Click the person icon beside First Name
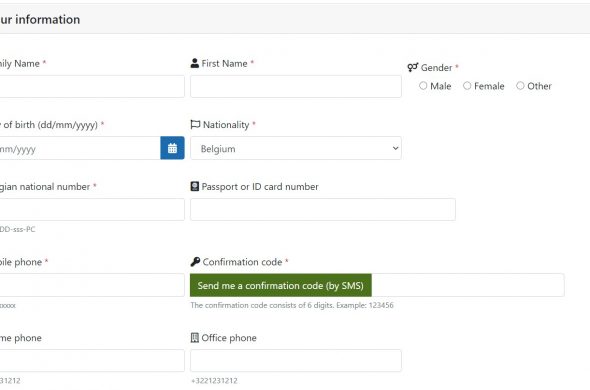 pyautogui.click(x=195, y=63)
